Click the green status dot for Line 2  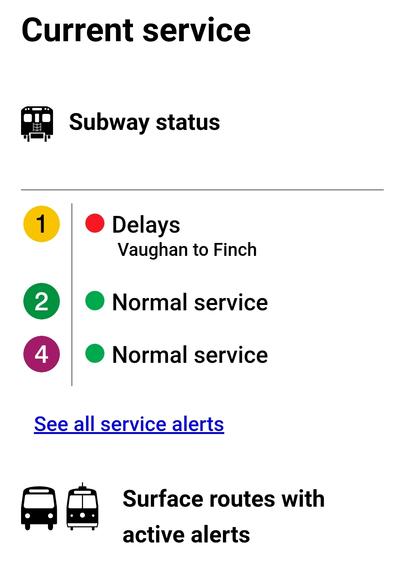pos(95,300)
